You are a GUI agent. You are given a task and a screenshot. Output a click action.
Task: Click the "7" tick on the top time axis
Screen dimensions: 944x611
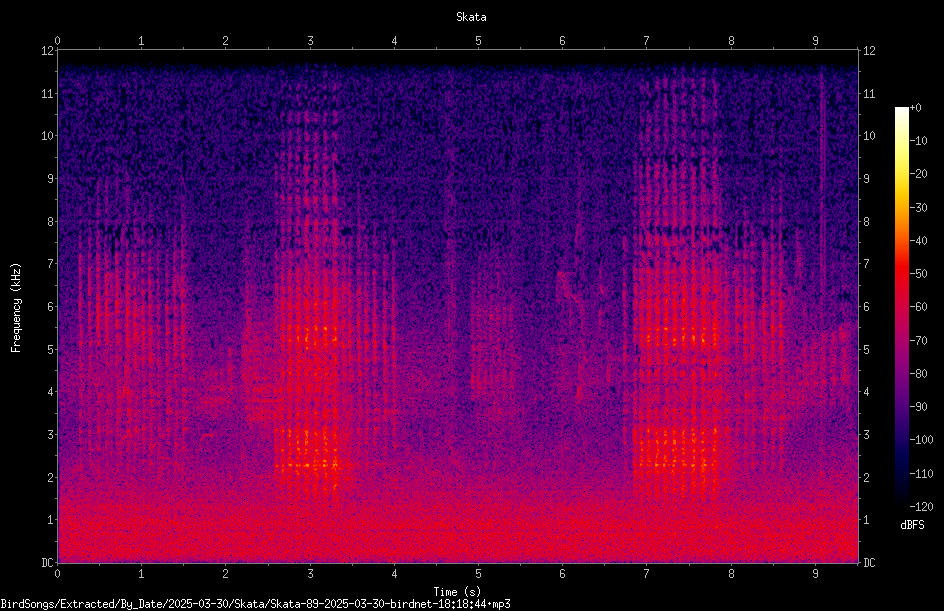coord(647,41)
